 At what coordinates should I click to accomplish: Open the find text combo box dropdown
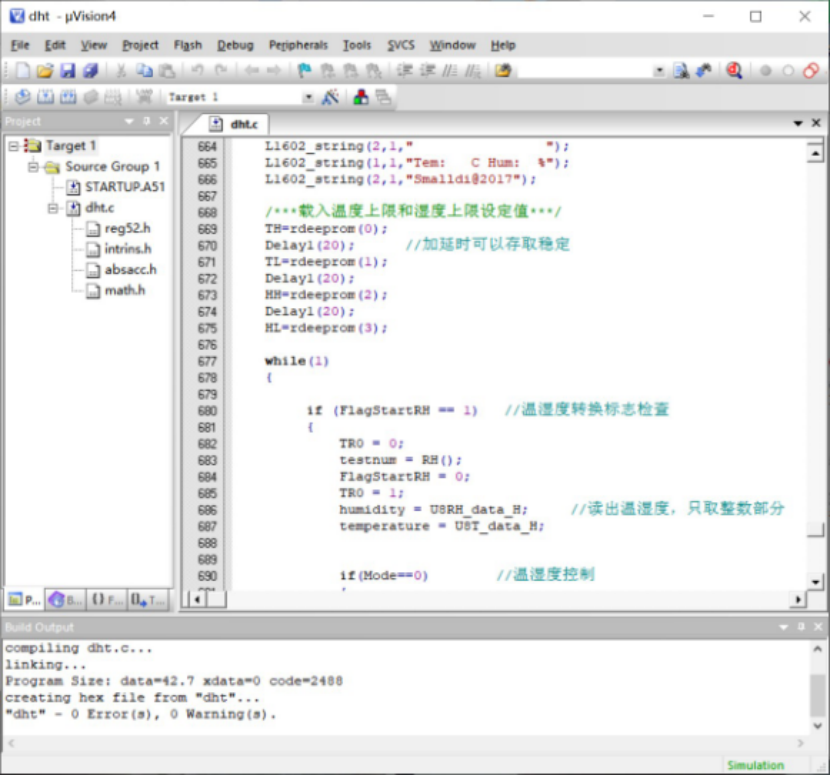[659, 70]
